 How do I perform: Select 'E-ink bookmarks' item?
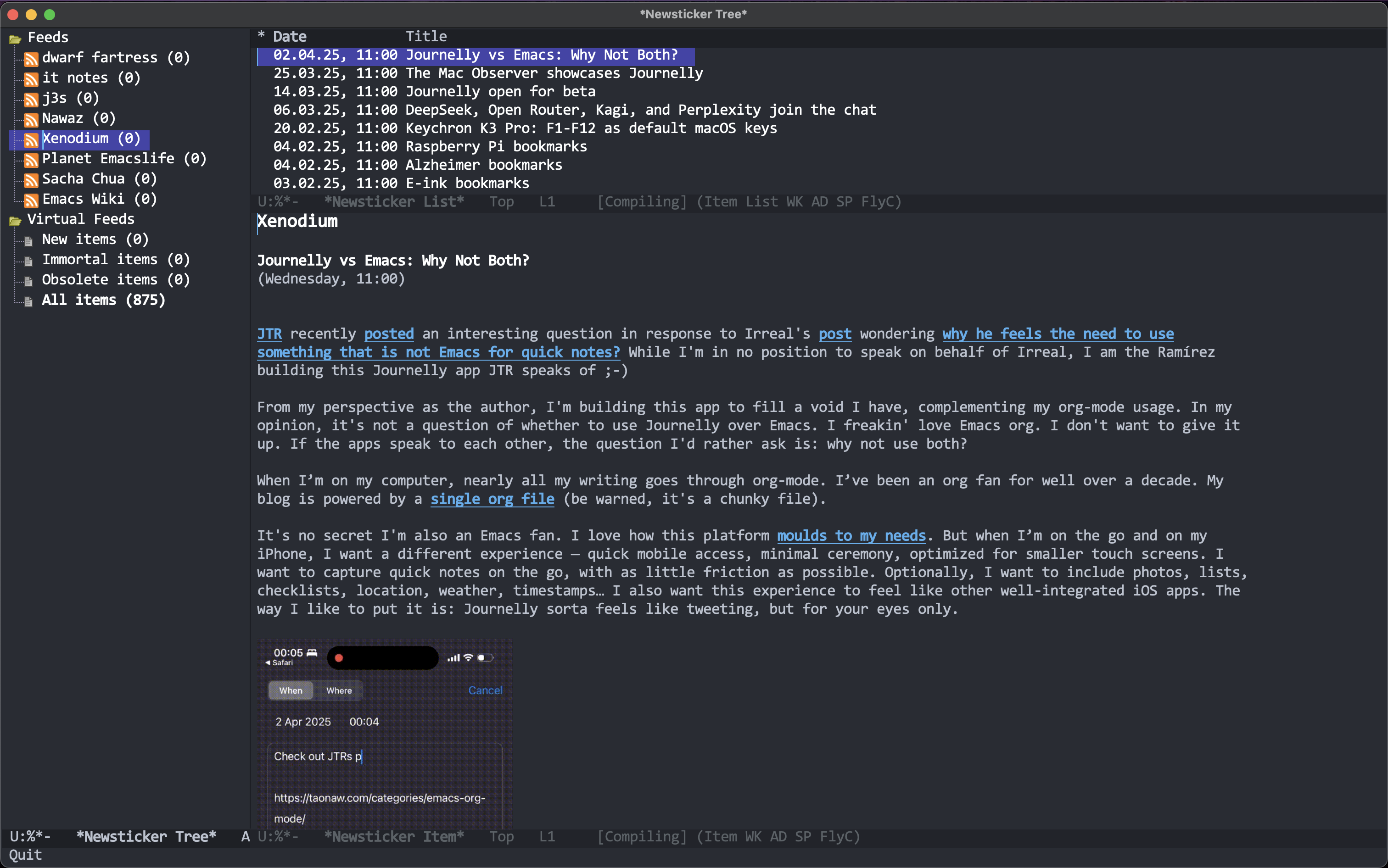(x=402, y=184)
